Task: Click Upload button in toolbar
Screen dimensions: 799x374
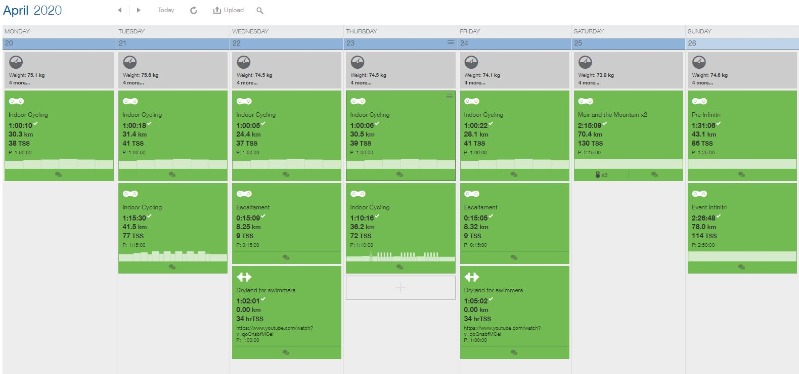Action: coord(228,10)
